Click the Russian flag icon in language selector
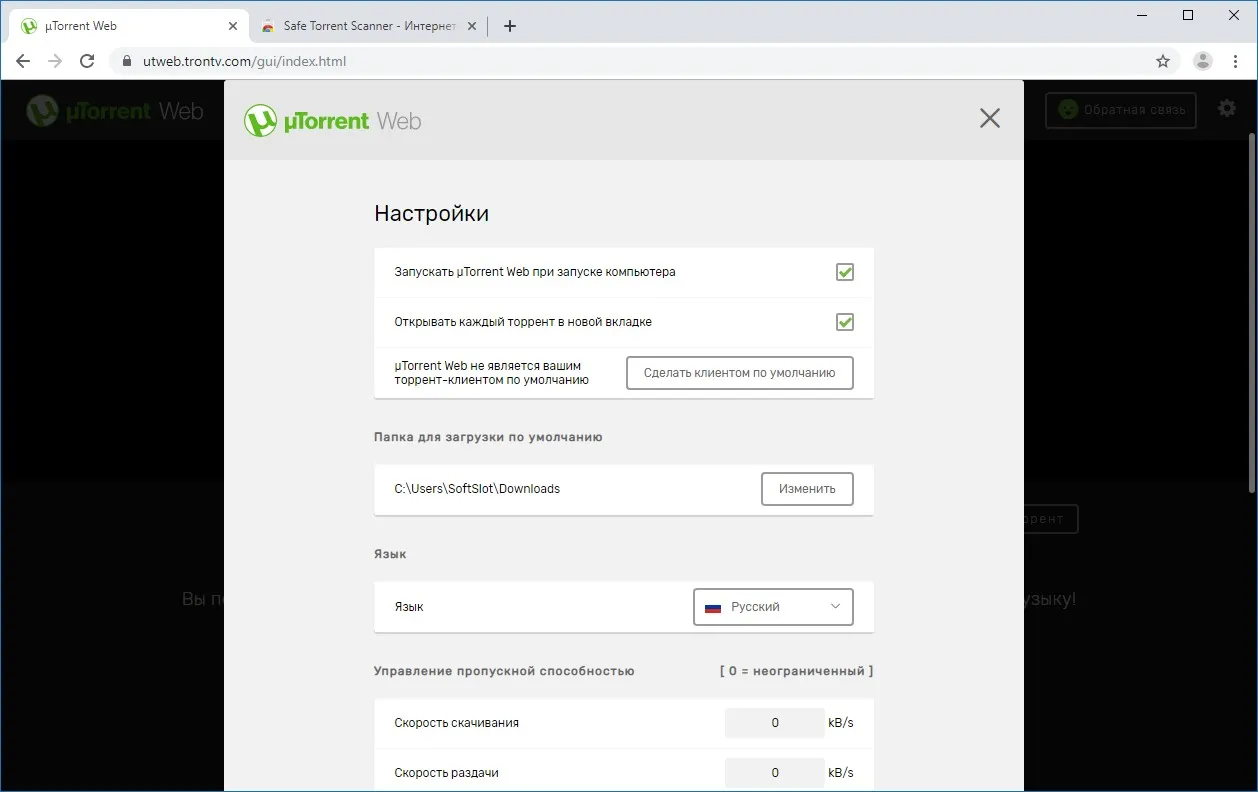The height and width of the screenshot is (792, 1258). [713, 608]
